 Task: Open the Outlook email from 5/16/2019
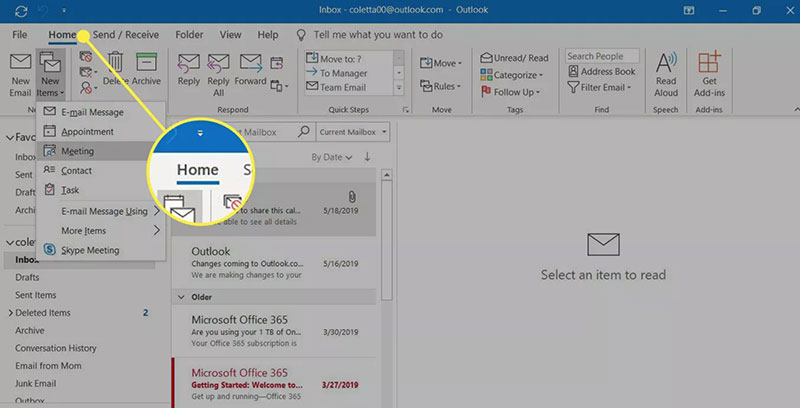274,263
